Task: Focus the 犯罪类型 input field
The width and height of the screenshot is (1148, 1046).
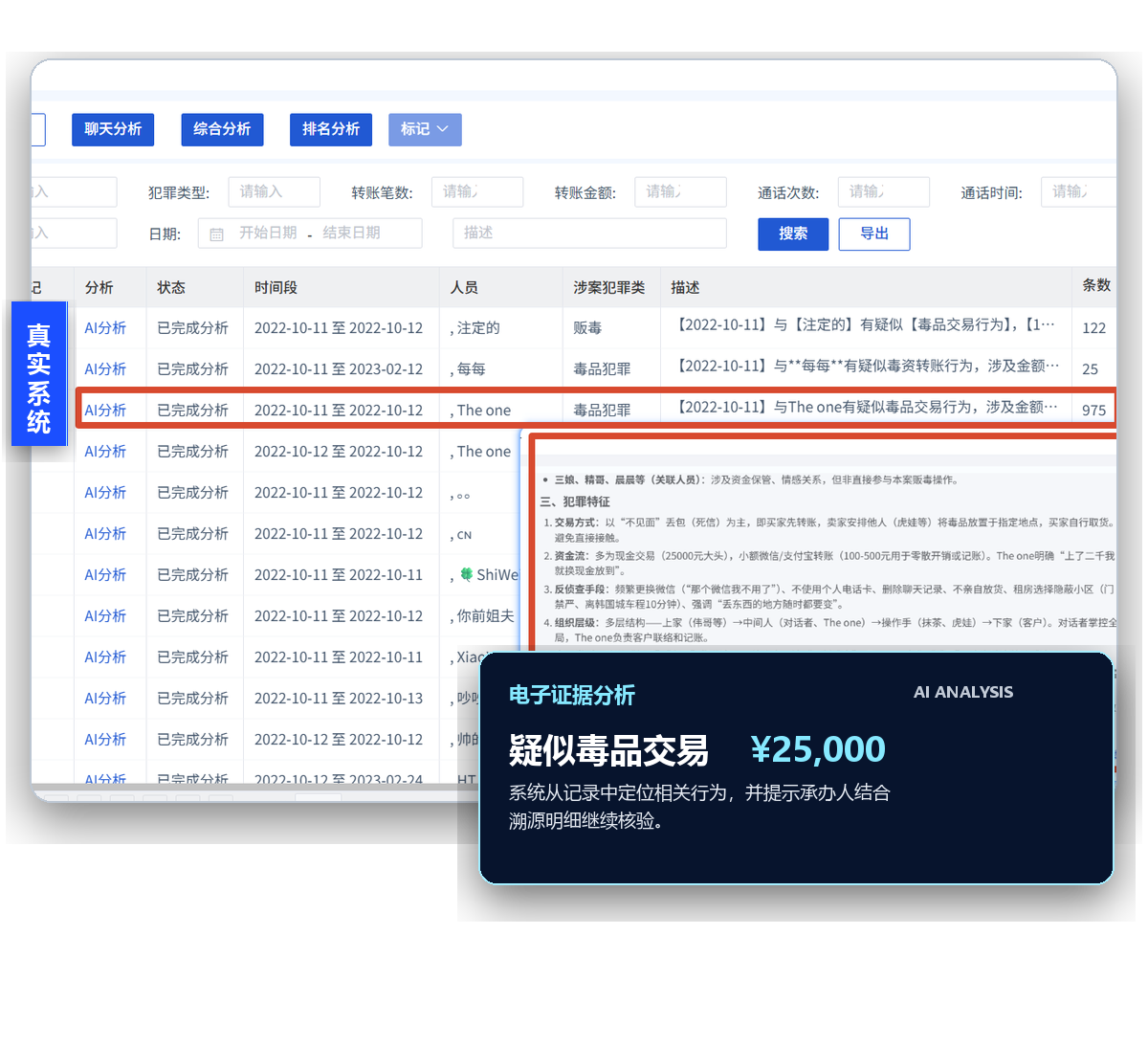Action: [x=274, y=191]
